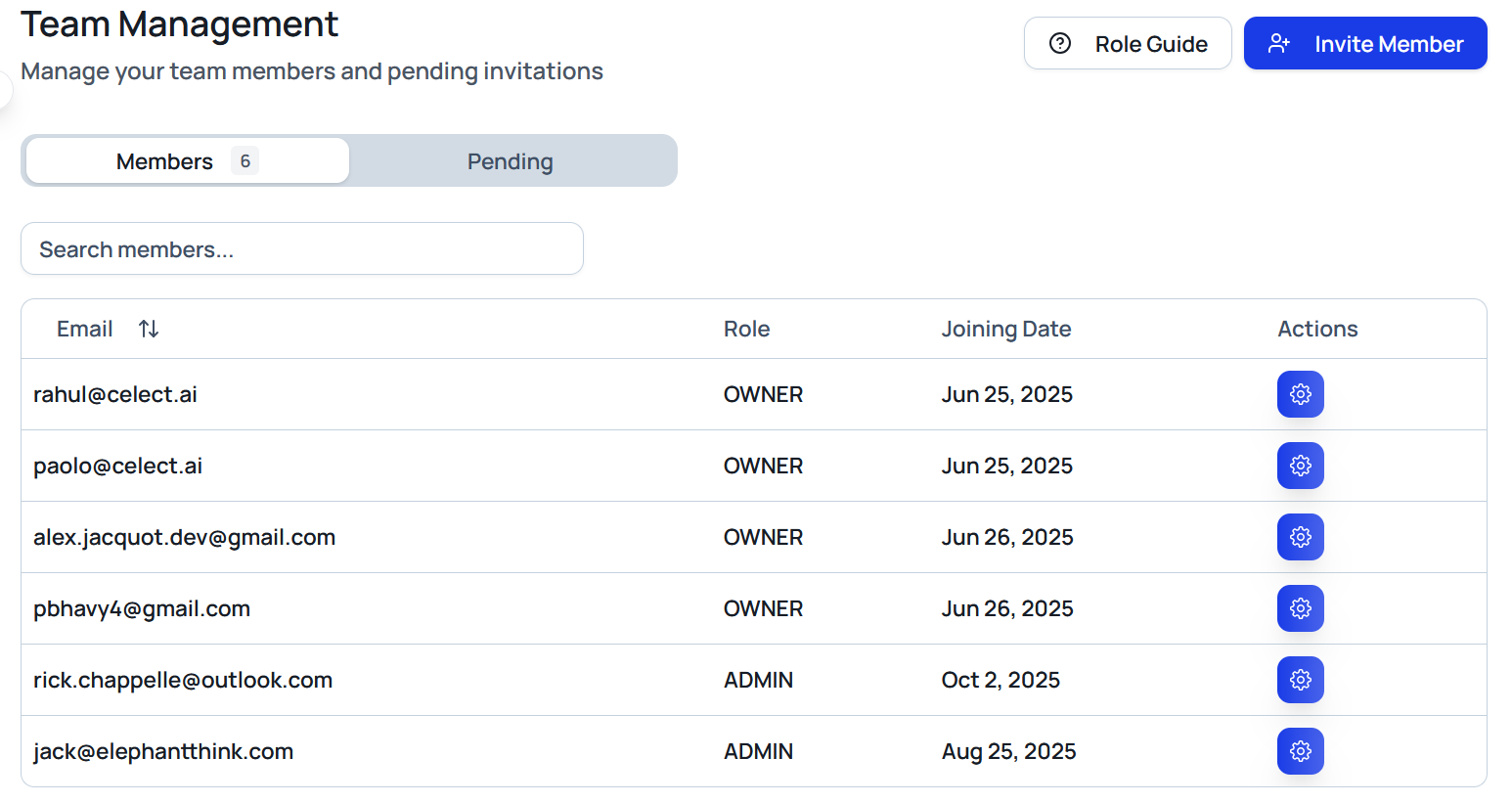
Task: Sort members using Email sort arrows
Action: click(149, 329)
